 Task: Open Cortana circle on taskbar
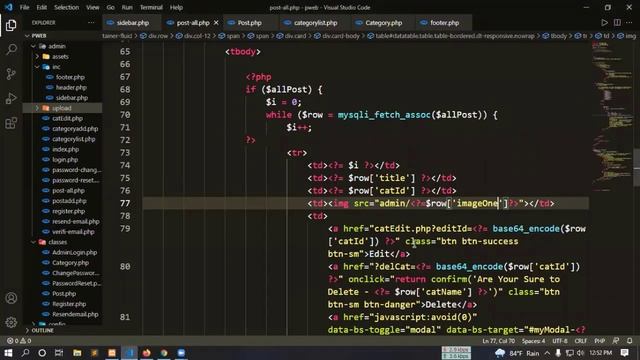coord(42,353)
